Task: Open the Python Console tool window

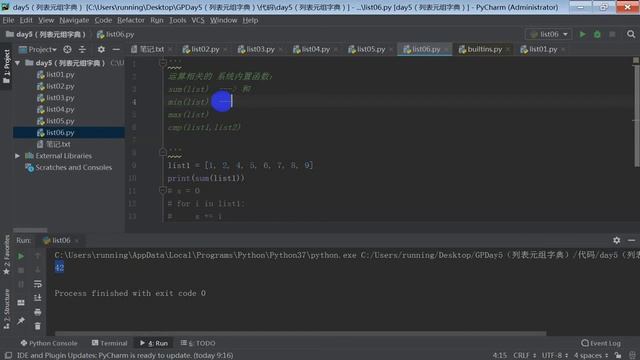Action: (x=49, y=343)
